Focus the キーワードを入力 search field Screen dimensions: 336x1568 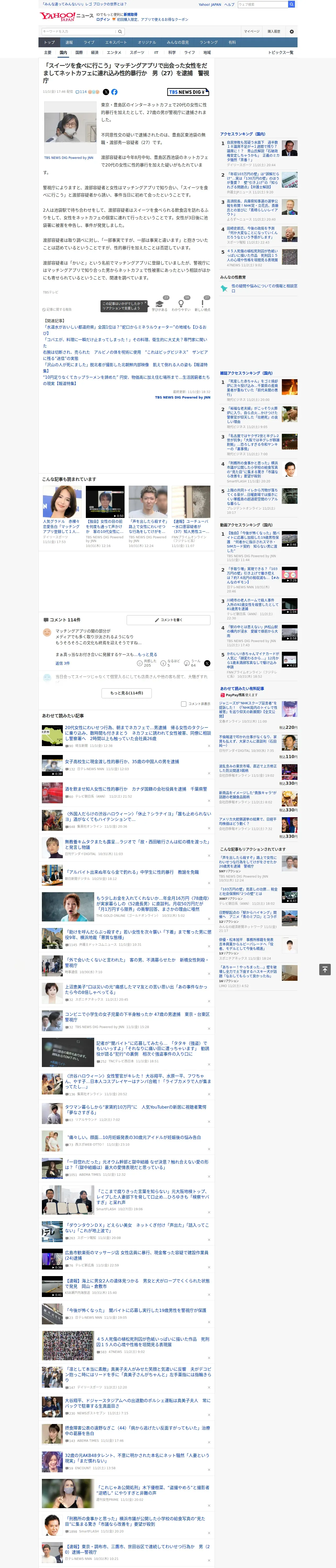click(79, 31)
